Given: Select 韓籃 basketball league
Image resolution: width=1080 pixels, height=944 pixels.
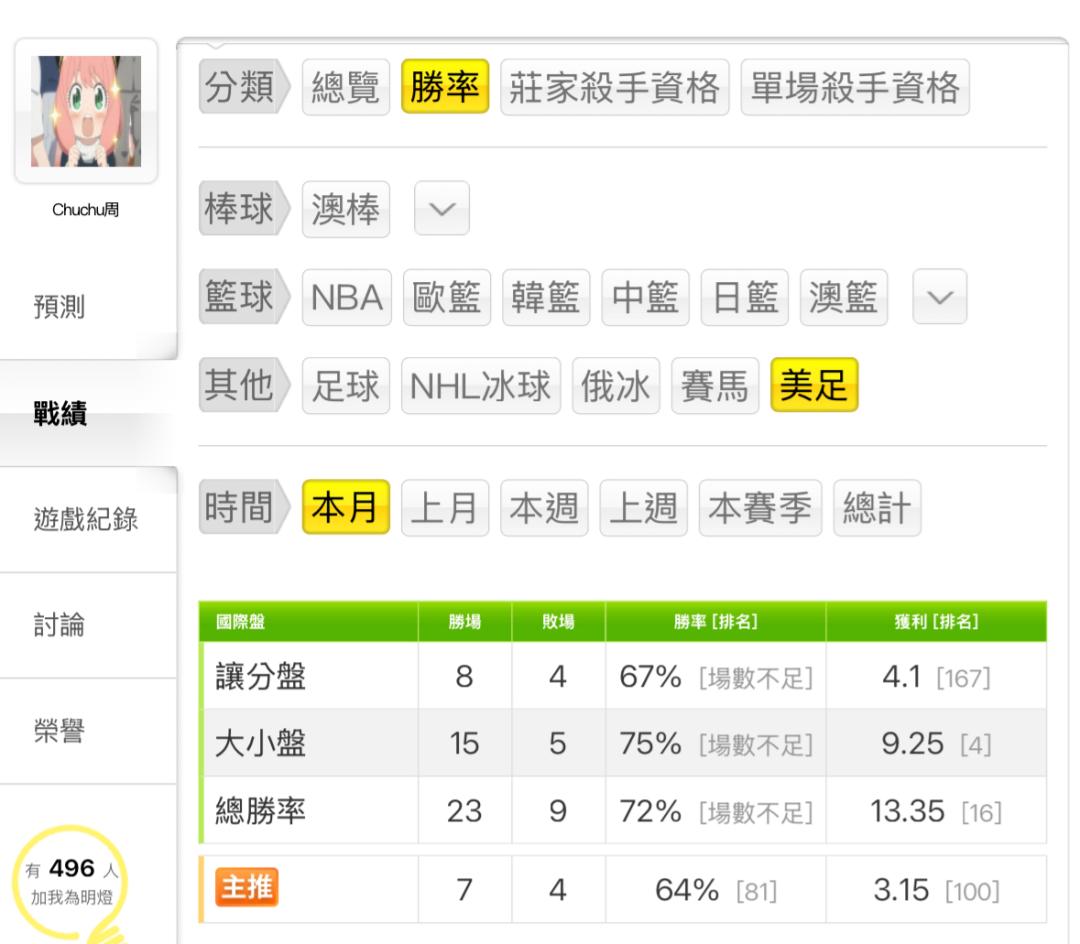Looking at the screenshot, I should 546,297.
